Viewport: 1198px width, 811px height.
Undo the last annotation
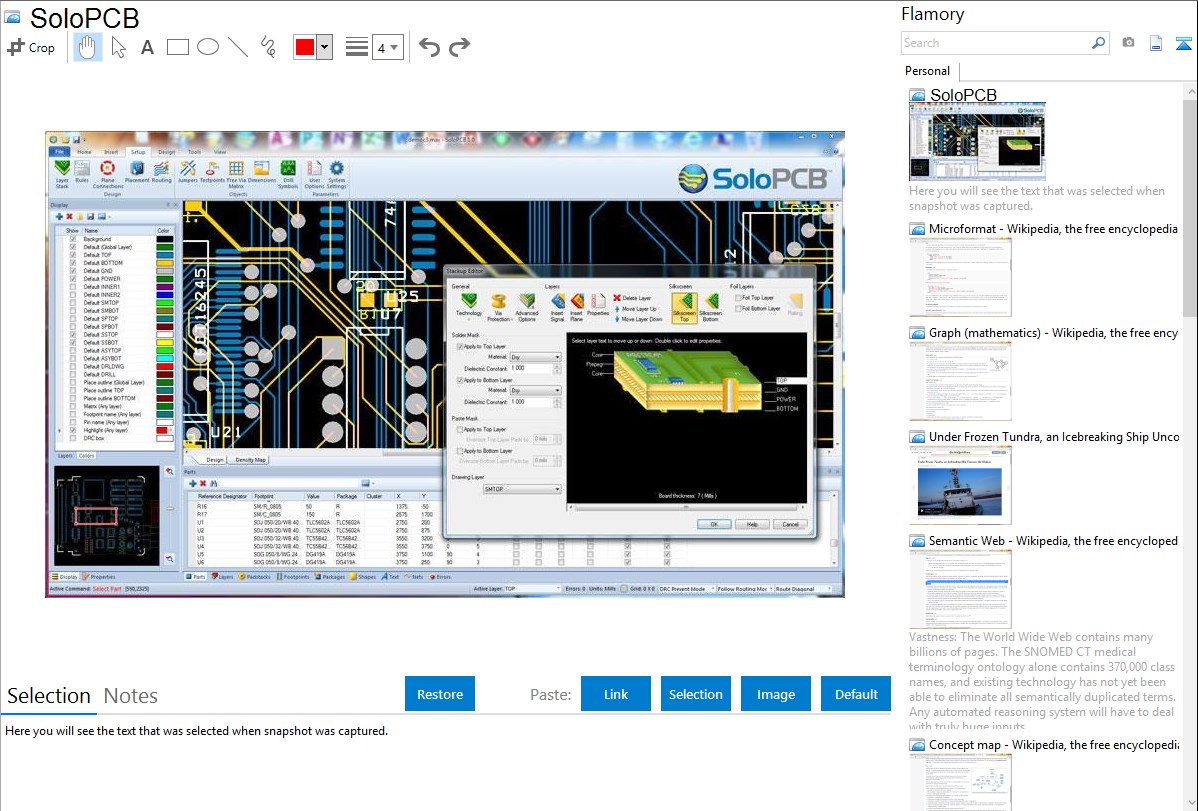point(429,47)
